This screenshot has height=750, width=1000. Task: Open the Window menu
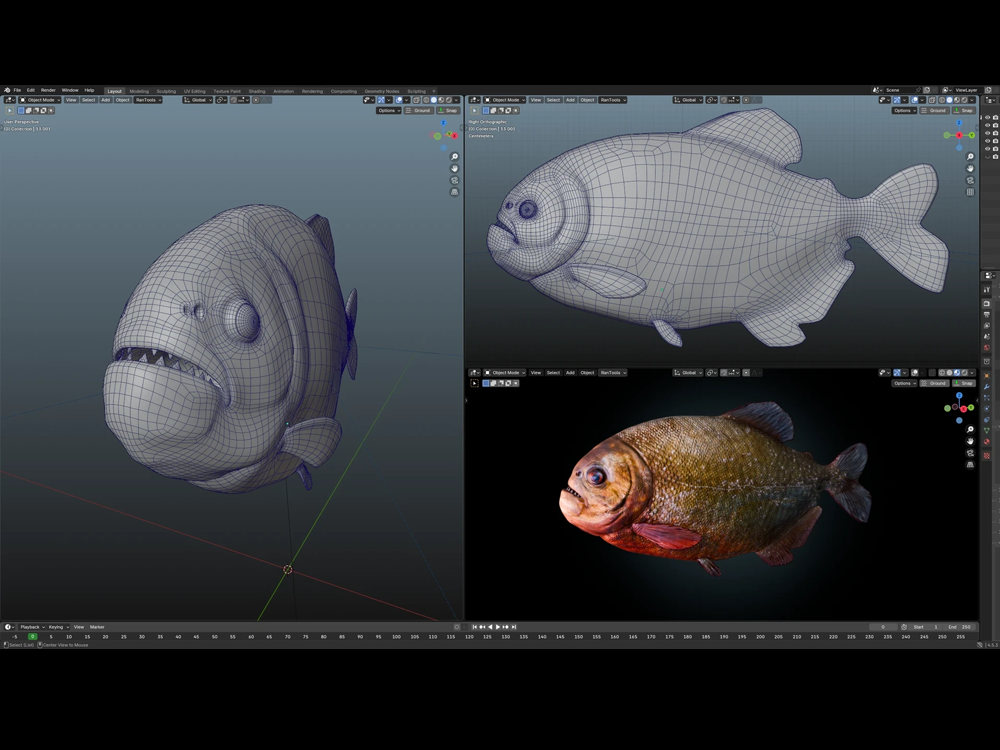click(x=70, y=90)
